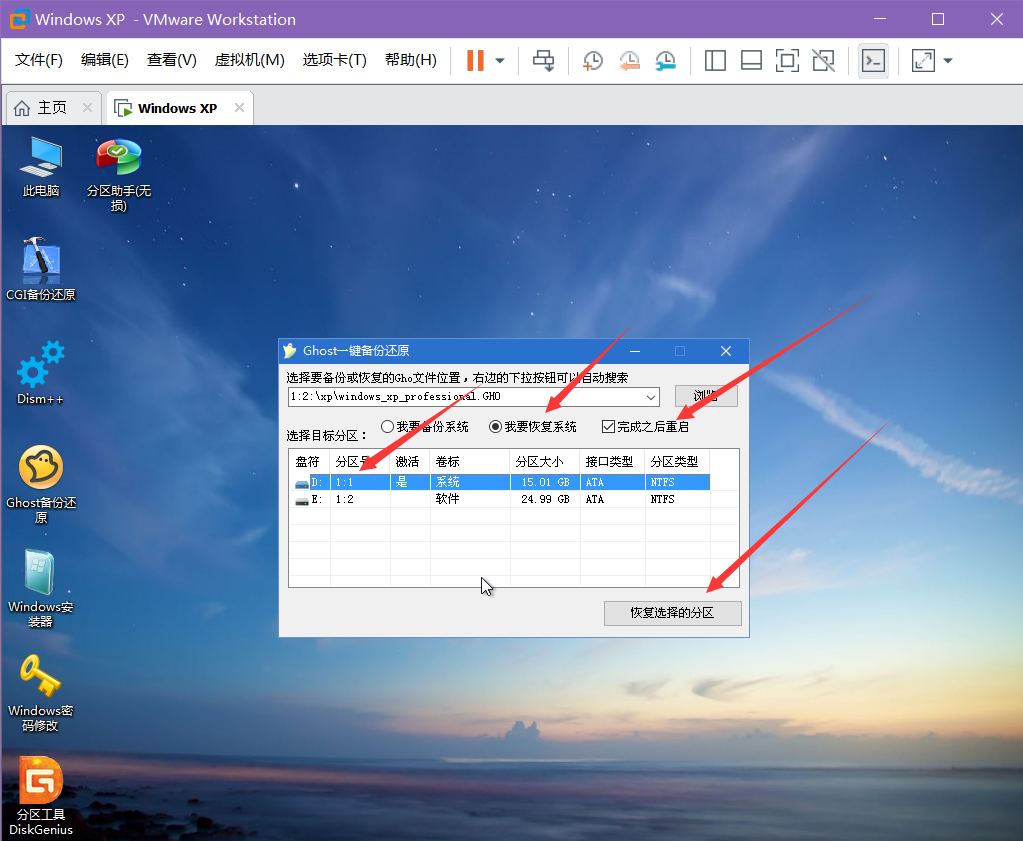This screenshot has height=841, width=1023.
Task: Select the 分区工具 DiskGenius desktop icon
Action: click(x=40, y=796)
